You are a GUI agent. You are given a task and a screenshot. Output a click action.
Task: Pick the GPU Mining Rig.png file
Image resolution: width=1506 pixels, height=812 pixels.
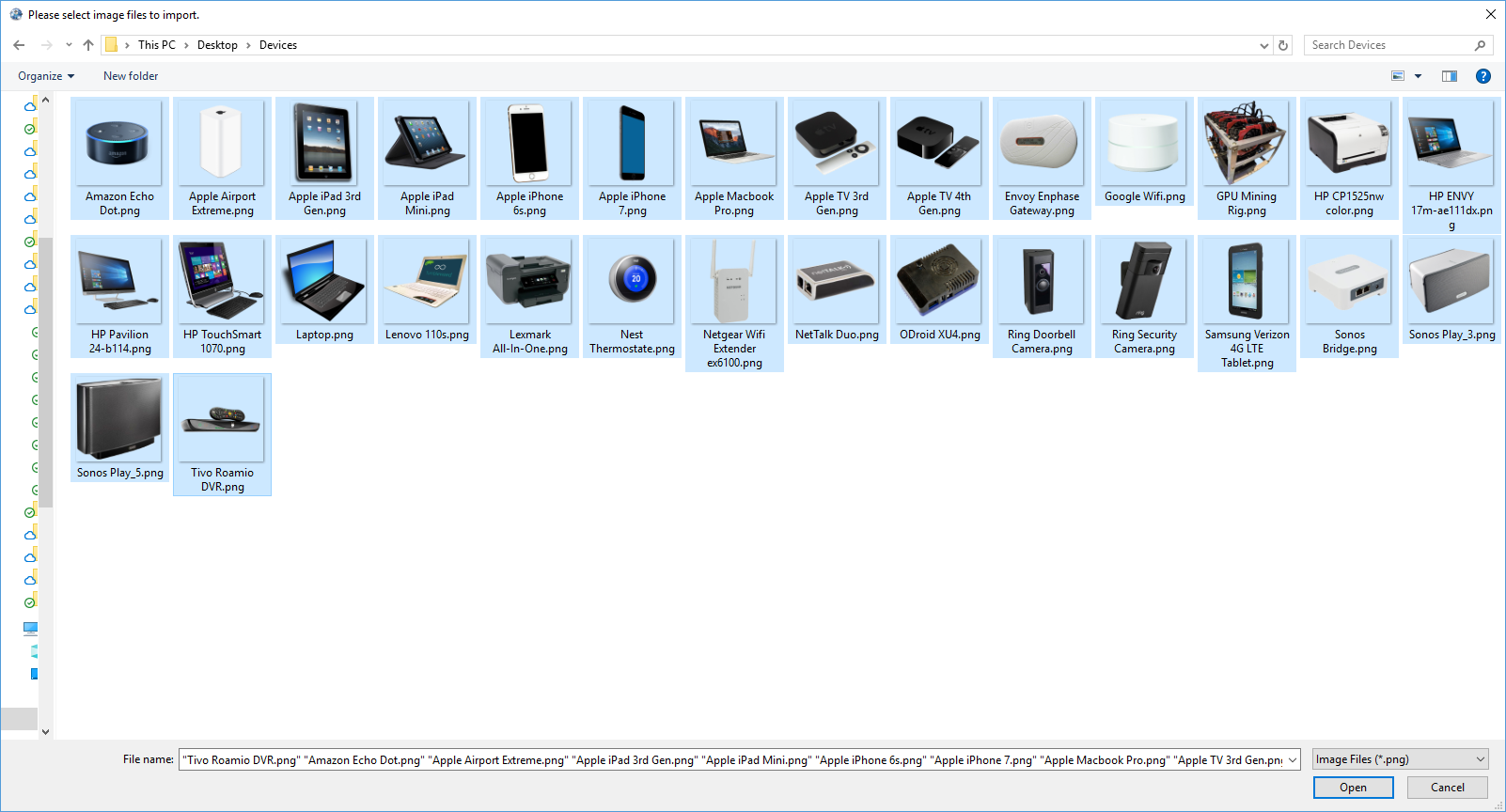pyautogui.click(x=1247, y=158)
